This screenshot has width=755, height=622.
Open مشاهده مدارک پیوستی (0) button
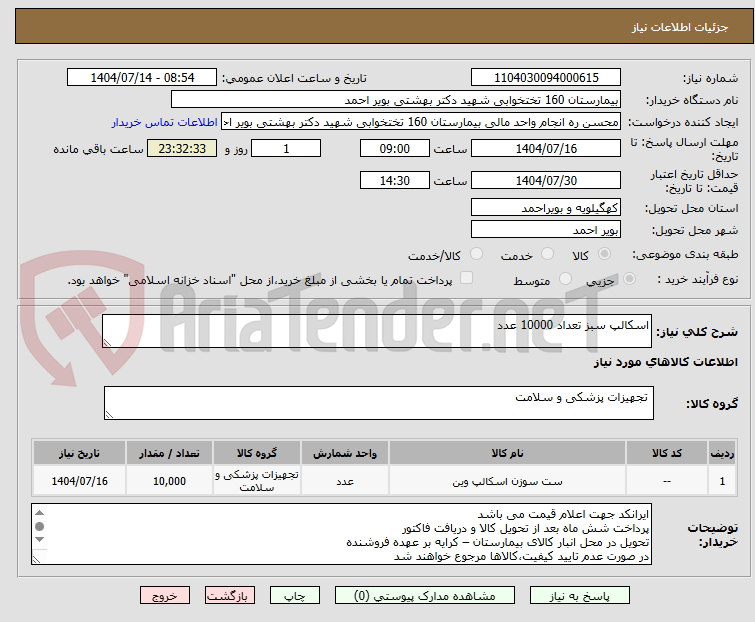click(425, 596)
